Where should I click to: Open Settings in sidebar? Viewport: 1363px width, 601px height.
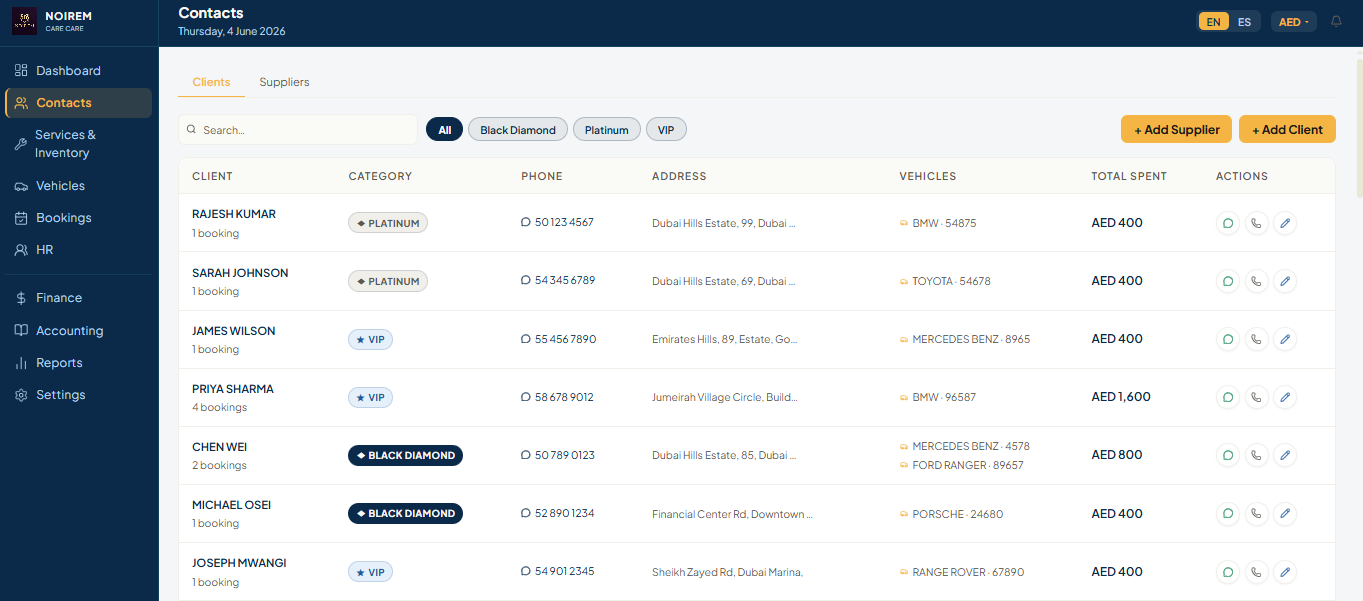[x=78, y=395]
